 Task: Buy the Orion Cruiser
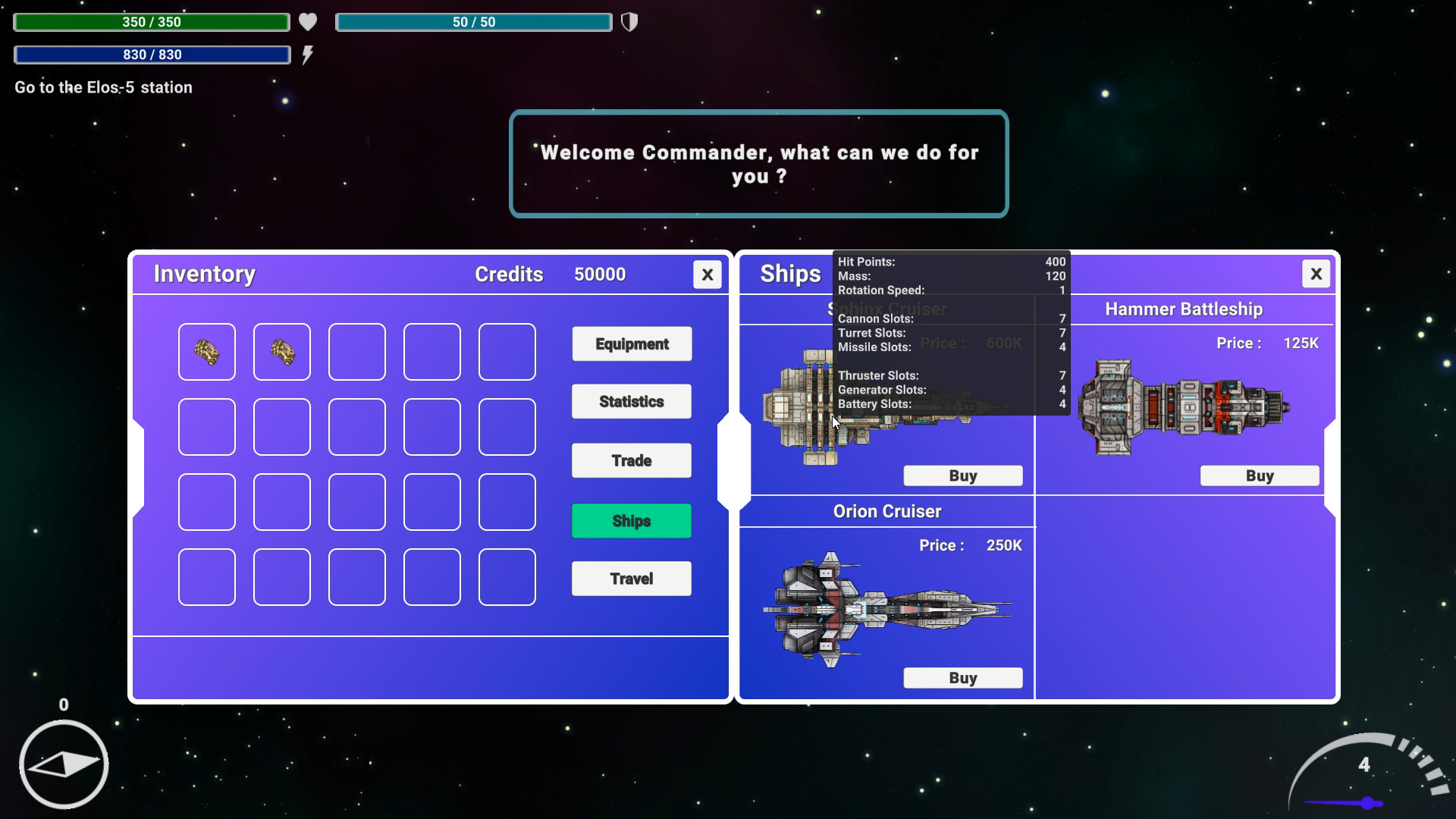tap(963, 678)
